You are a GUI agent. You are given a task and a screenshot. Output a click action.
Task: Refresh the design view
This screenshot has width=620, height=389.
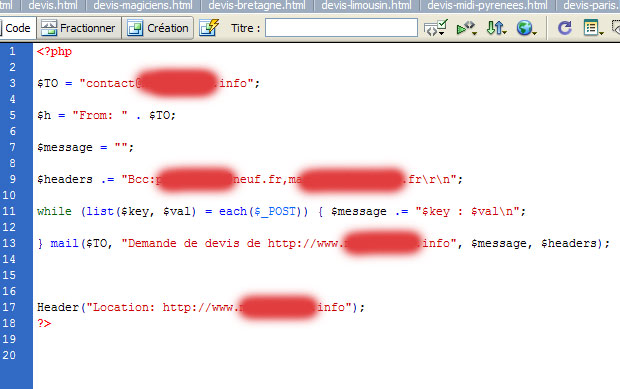pos(565,28)
